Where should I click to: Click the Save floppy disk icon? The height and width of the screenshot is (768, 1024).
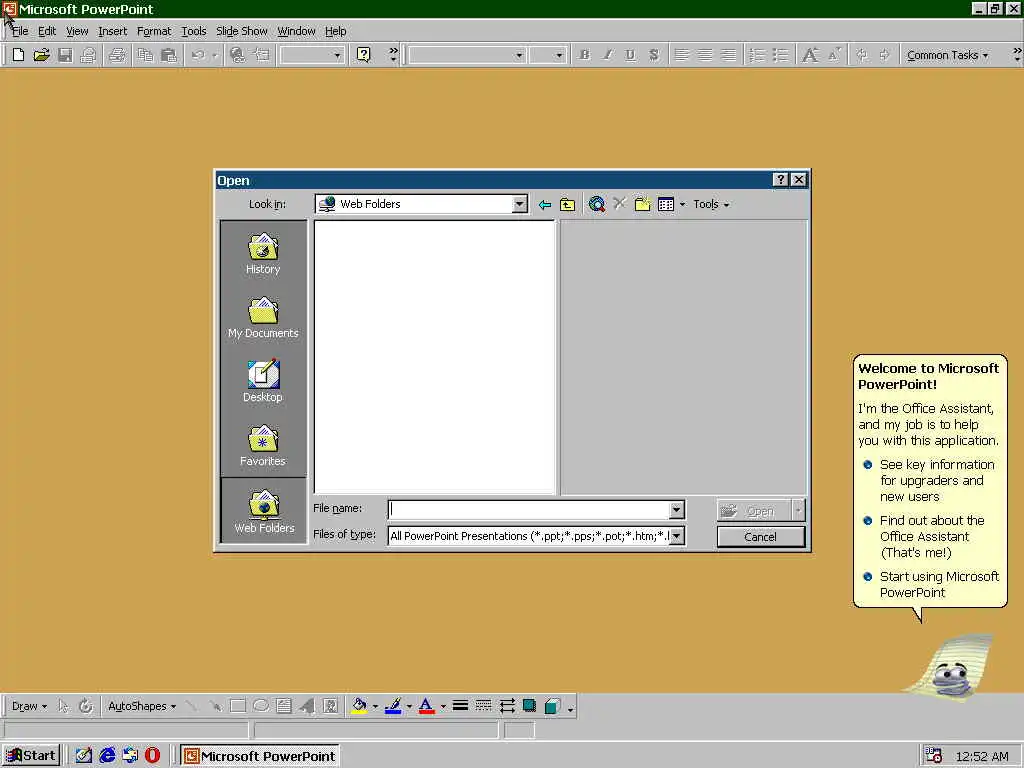pyautogui.click(x=65, y=55)
